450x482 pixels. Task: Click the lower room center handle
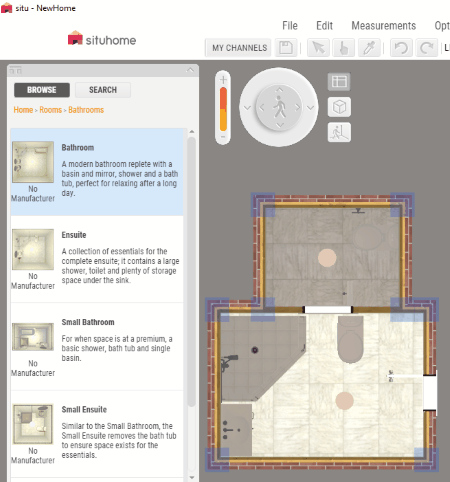click(x=344, y=401)
